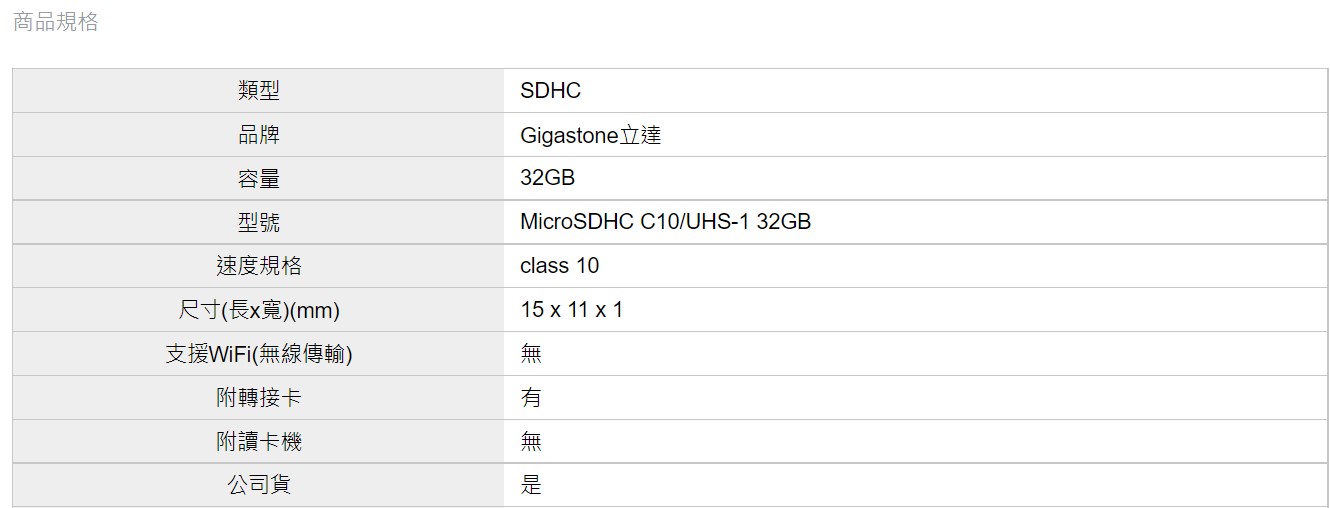The image size is (1330, 508).
Task: Click the MicroSDHC C10/UHS-1 32GB model text
Action: (666, 222)
